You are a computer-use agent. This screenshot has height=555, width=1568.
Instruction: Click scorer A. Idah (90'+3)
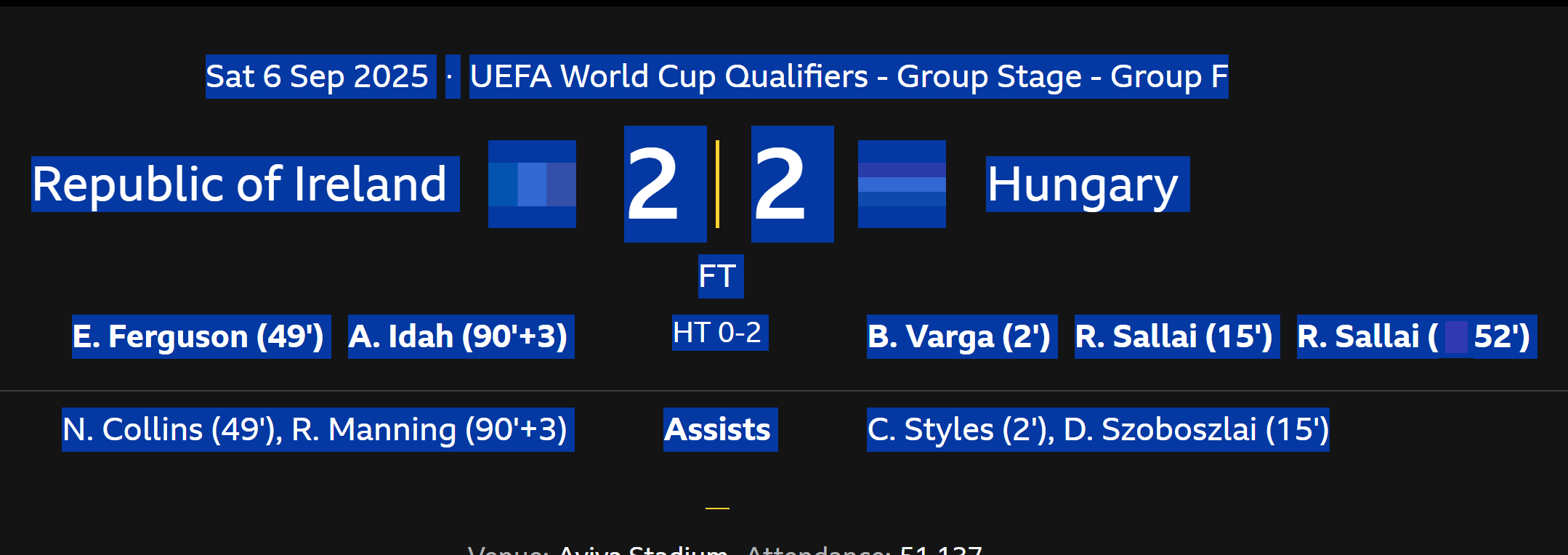[x=461, y=336]
